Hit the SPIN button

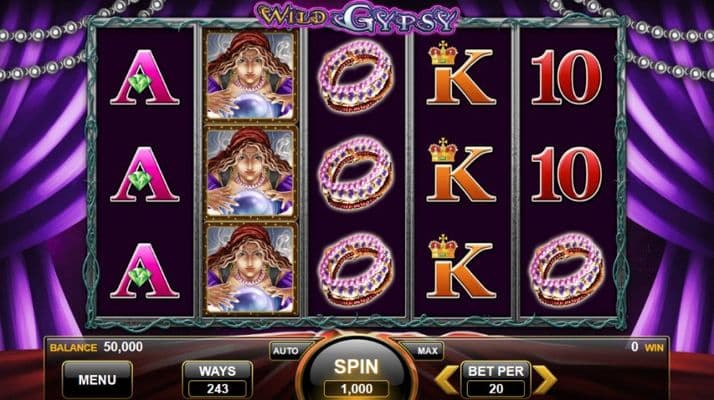(356, 367)
